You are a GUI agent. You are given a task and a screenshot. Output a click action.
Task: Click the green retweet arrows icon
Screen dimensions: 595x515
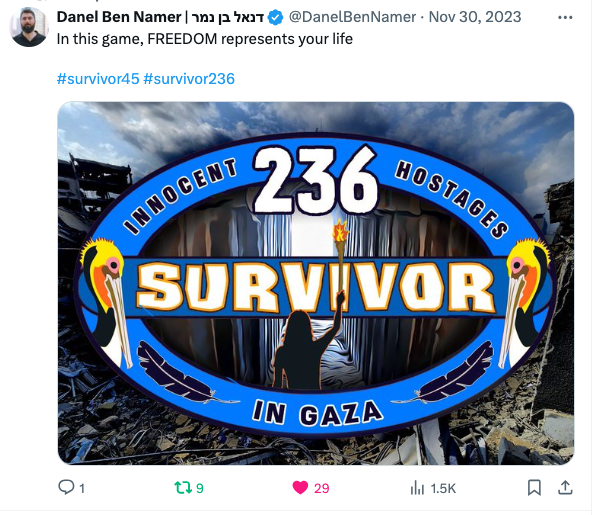pyautogui.click(x=183, y=487)
